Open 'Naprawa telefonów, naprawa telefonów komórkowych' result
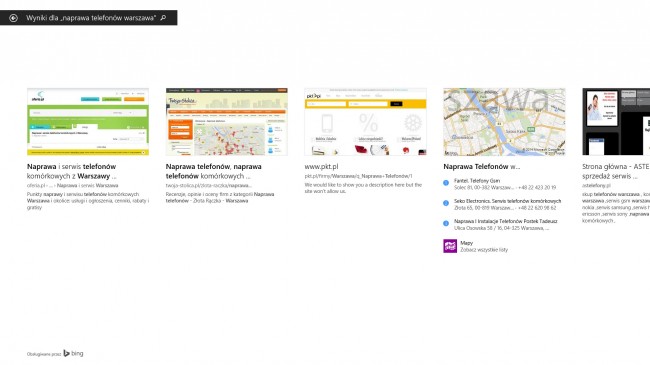The width and height of the screenshot is (650, 365). pyautogui.click(x=213, y=171)
